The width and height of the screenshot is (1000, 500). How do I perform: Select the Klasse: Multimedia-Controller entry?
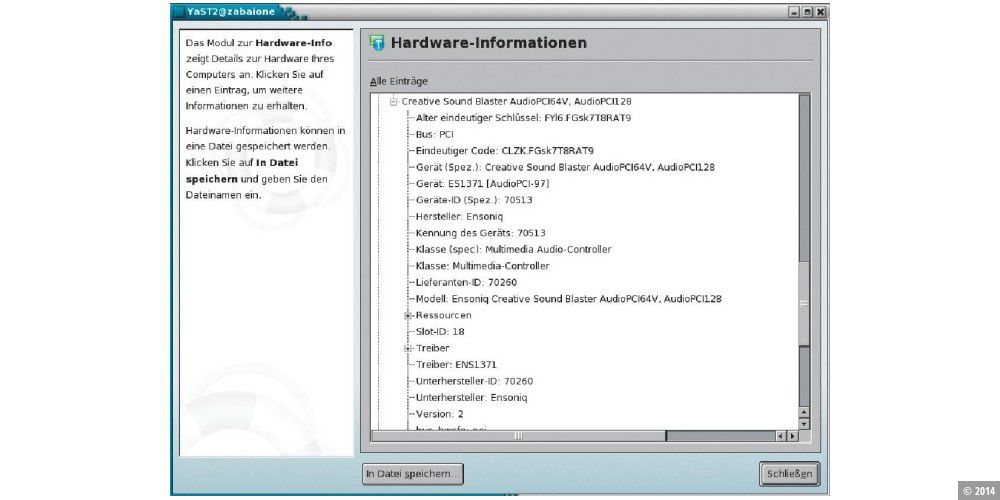[482, 266]
